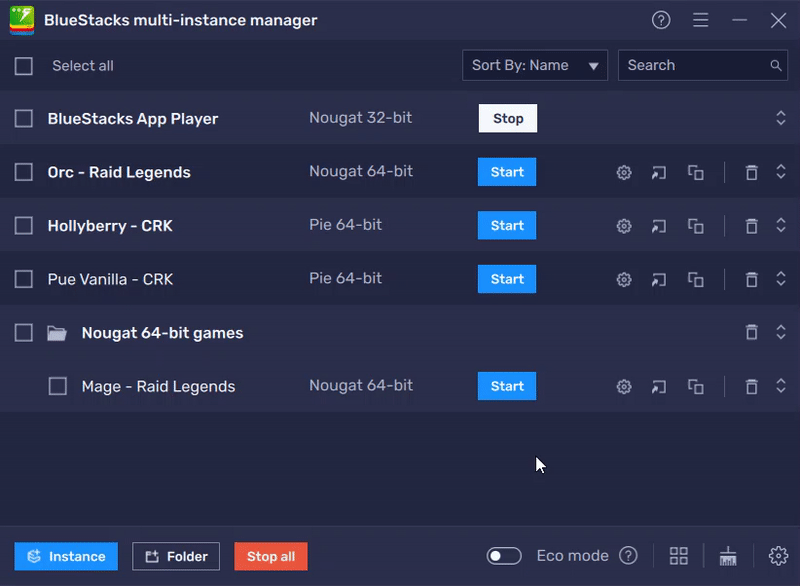This screenshot has width=800, height=586.
Task: Open the hamburger menu in title bar
Action: point(701,20)
